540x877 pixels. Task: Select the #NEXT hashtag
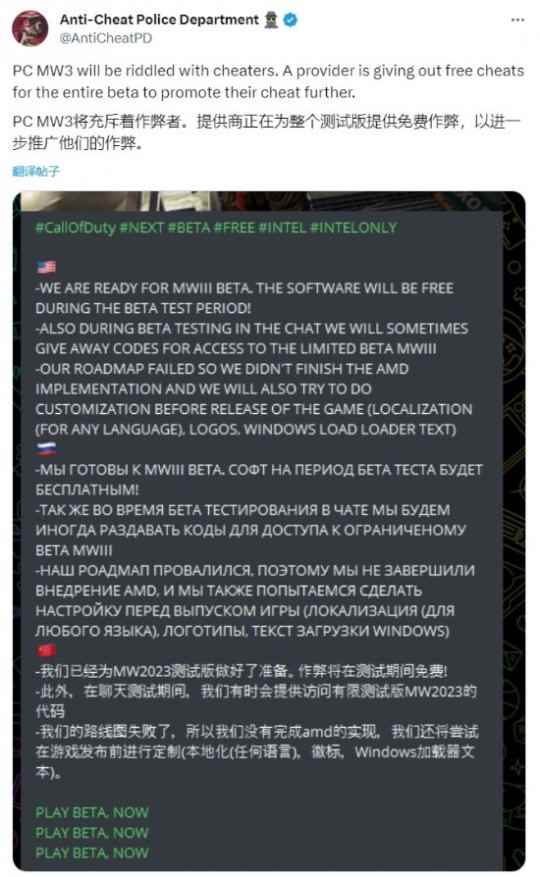[142, 228]
